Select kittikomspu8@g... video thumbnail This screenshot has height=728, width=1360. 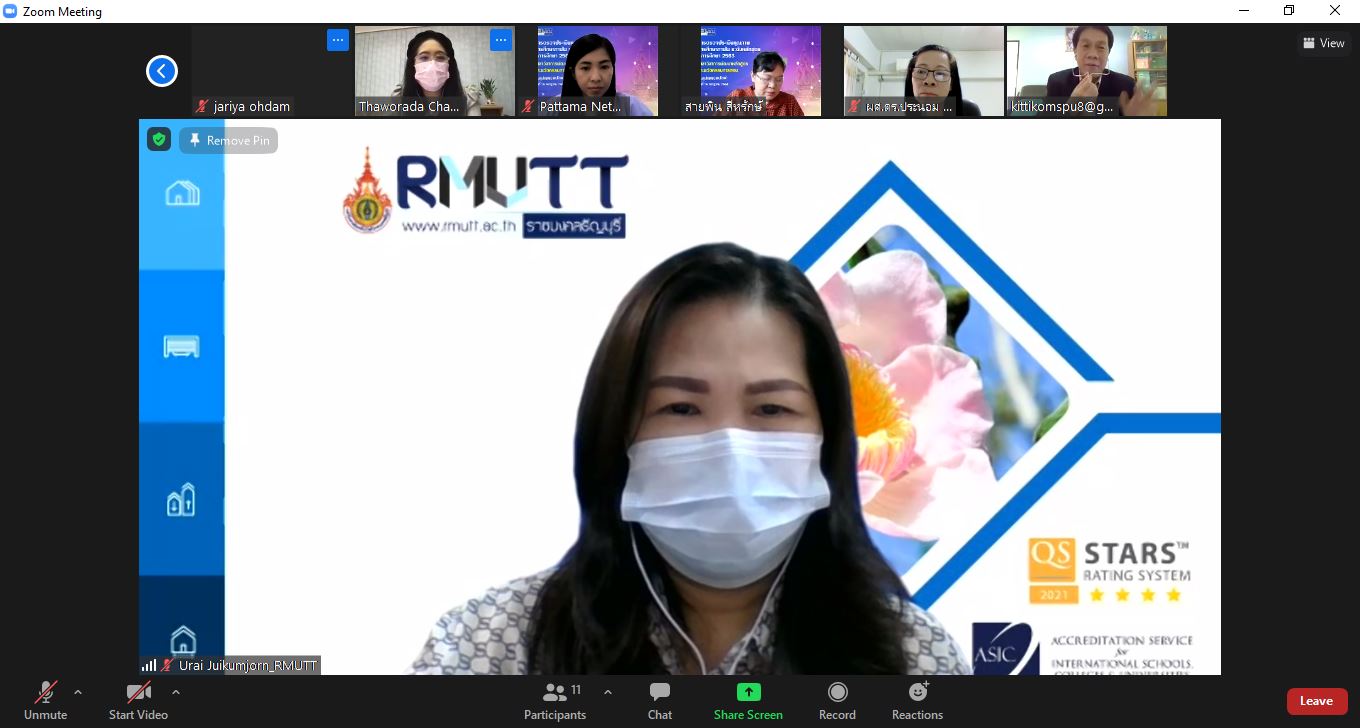tap(1087, 71)
